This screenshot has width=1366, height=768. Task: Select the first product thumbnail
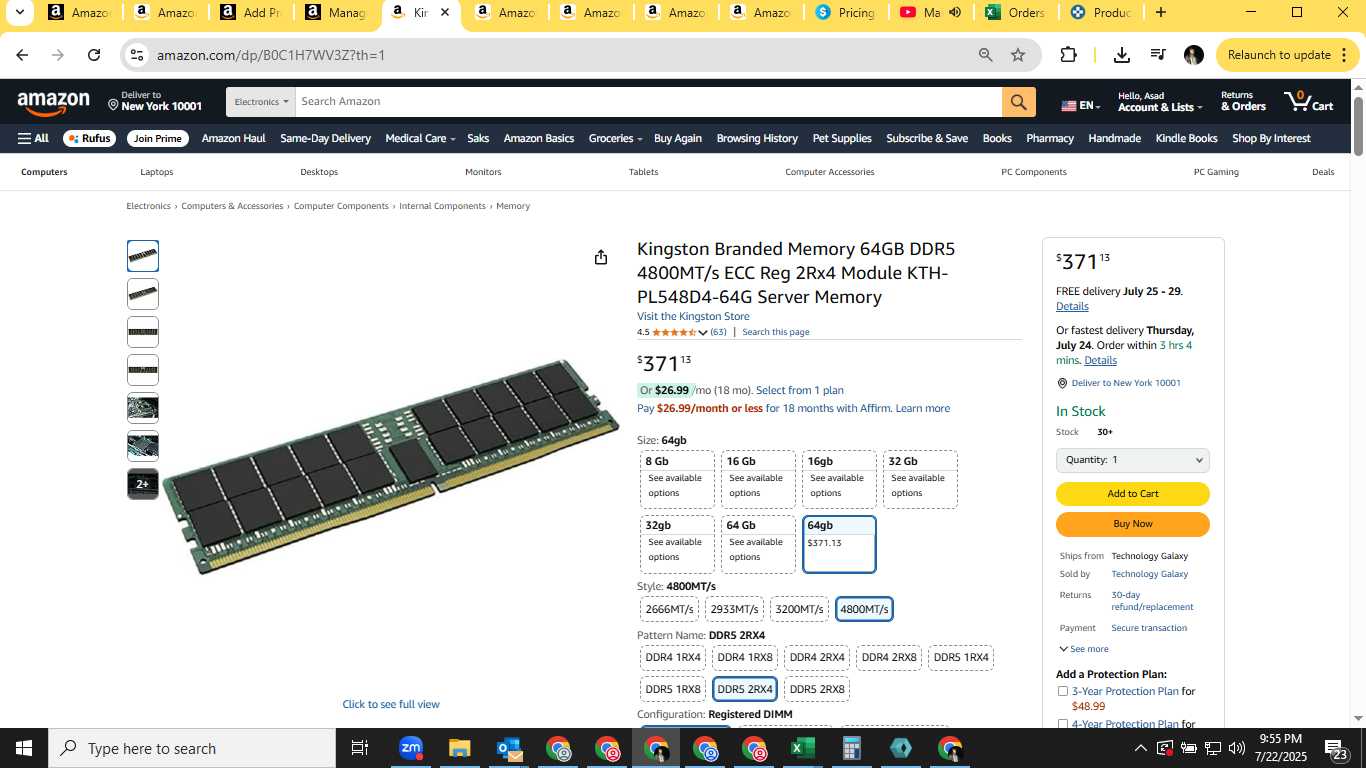coord(143,256)
